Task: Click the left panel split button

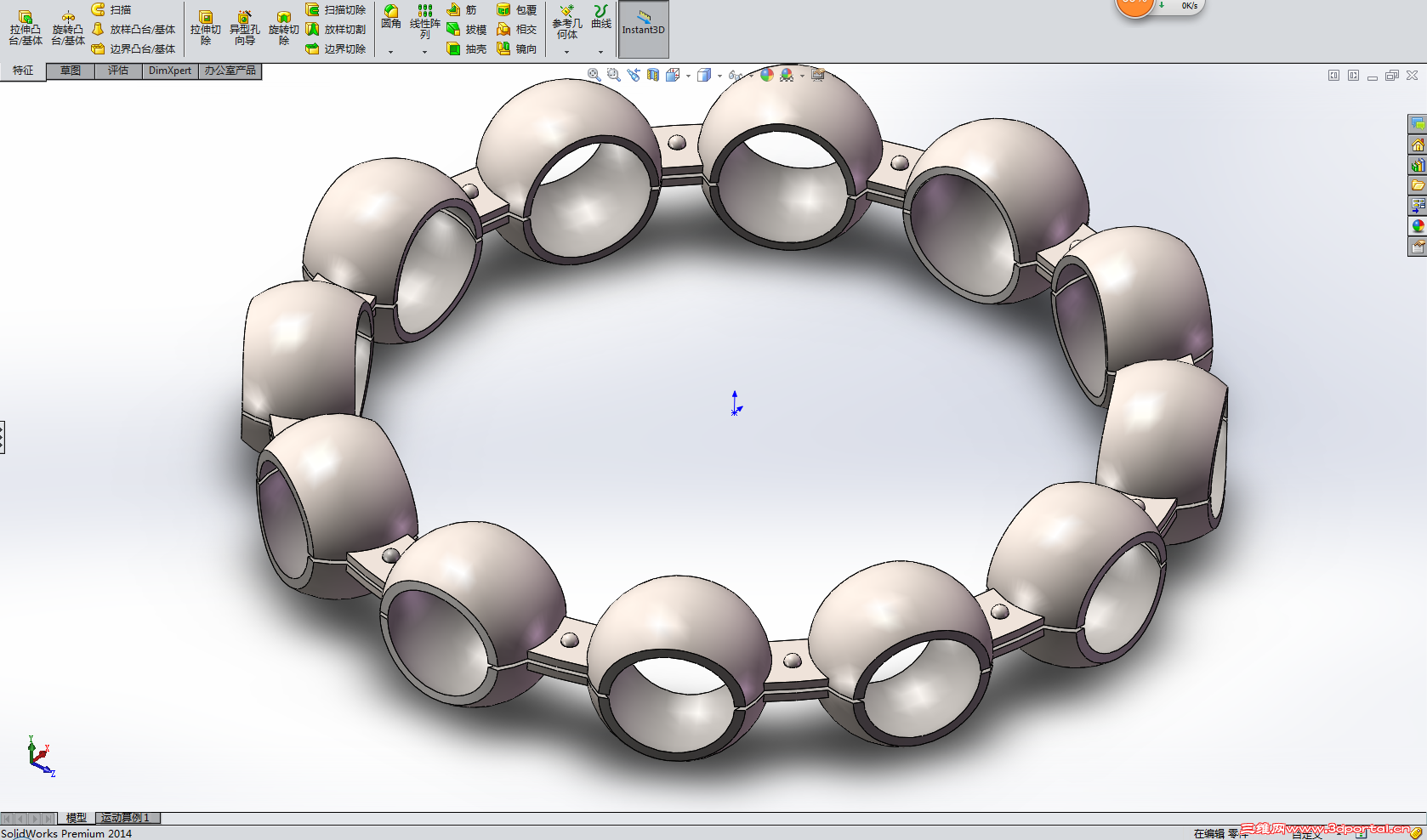Action: coord(1333,76)
